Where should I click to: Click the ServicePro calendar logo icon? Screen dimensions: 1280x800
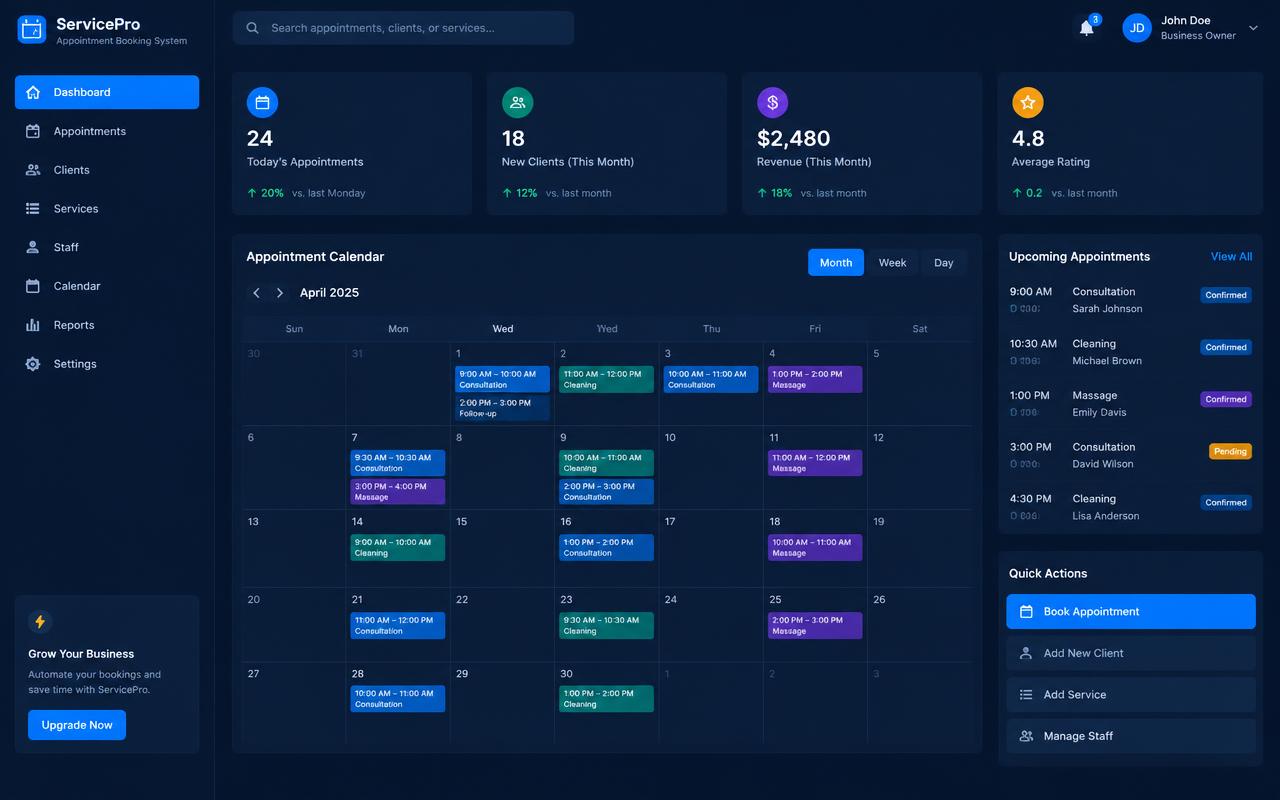tap(32, 30)
